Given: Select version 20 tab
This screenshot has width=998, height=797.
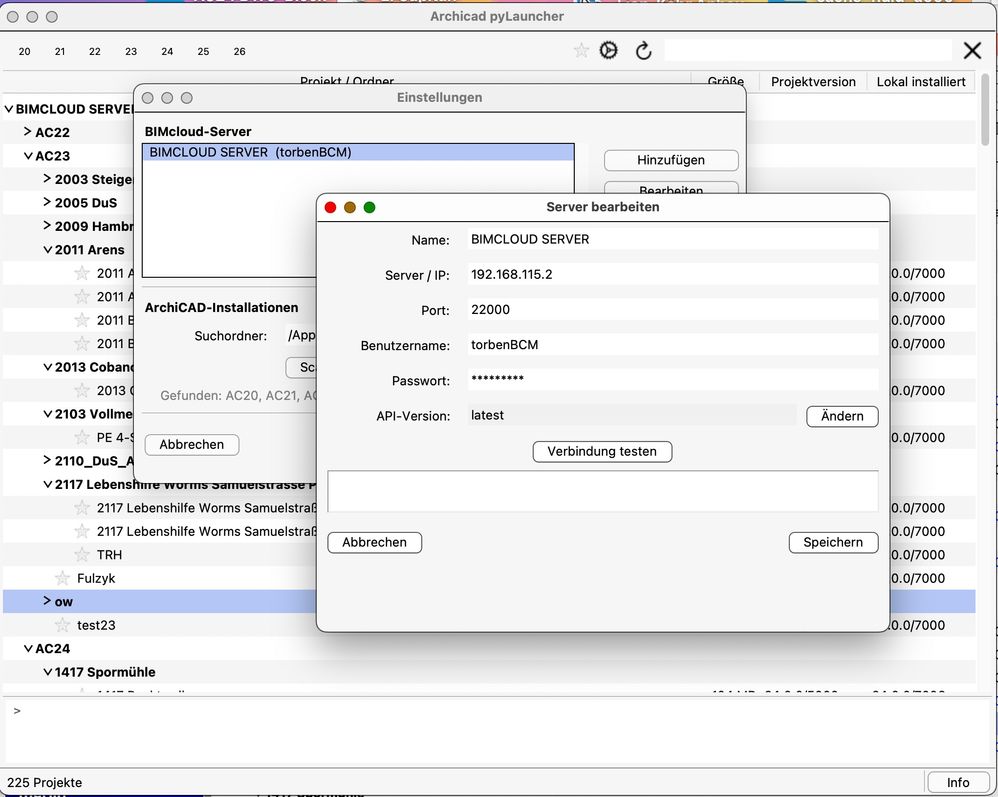Looking at the screenshot, I should pos(24,52).
